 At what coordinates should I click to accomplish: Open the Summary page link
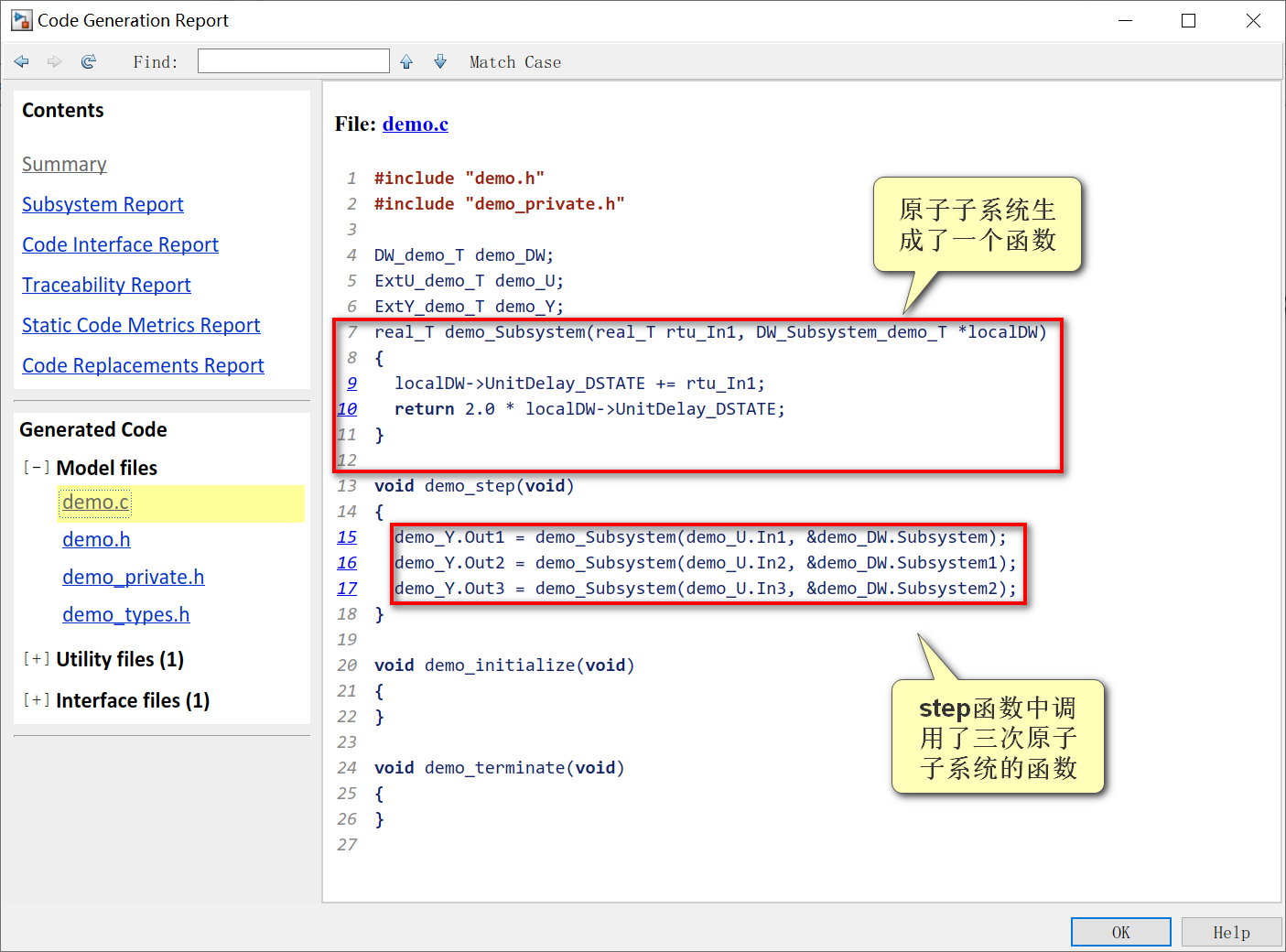pos(64,165)
